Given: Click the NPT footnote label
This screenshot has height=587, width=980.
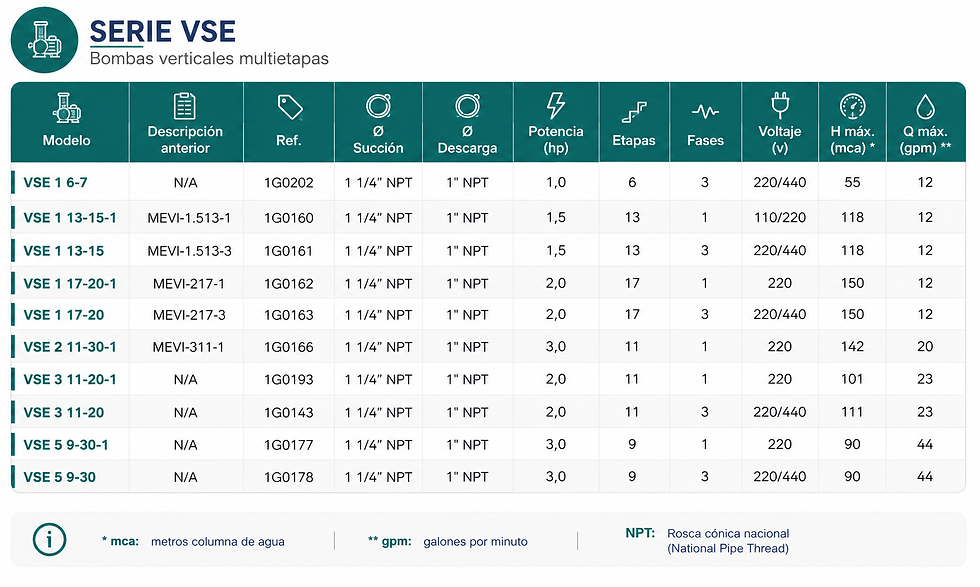Looking at the screenshot, I should coord(640,533).
